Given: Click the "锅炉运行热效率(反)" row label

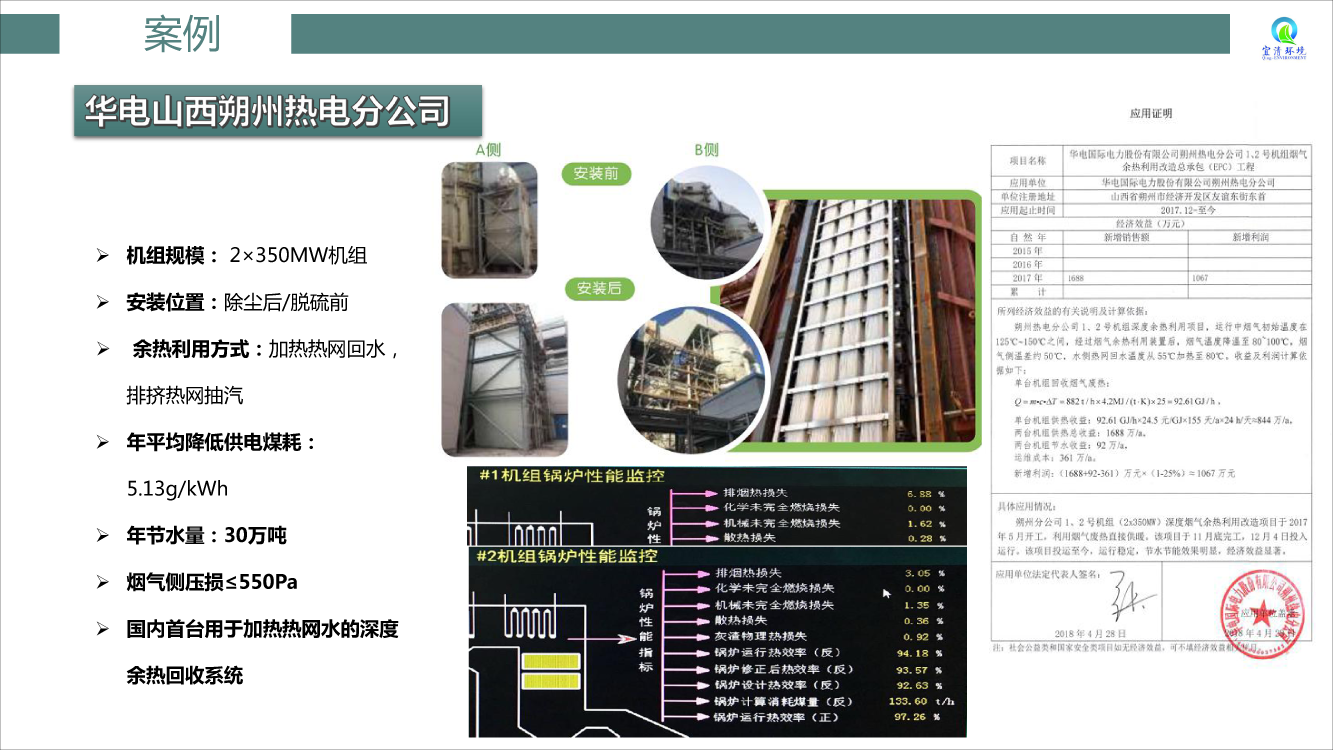Looking at the screenshot, I should (779, 653).
